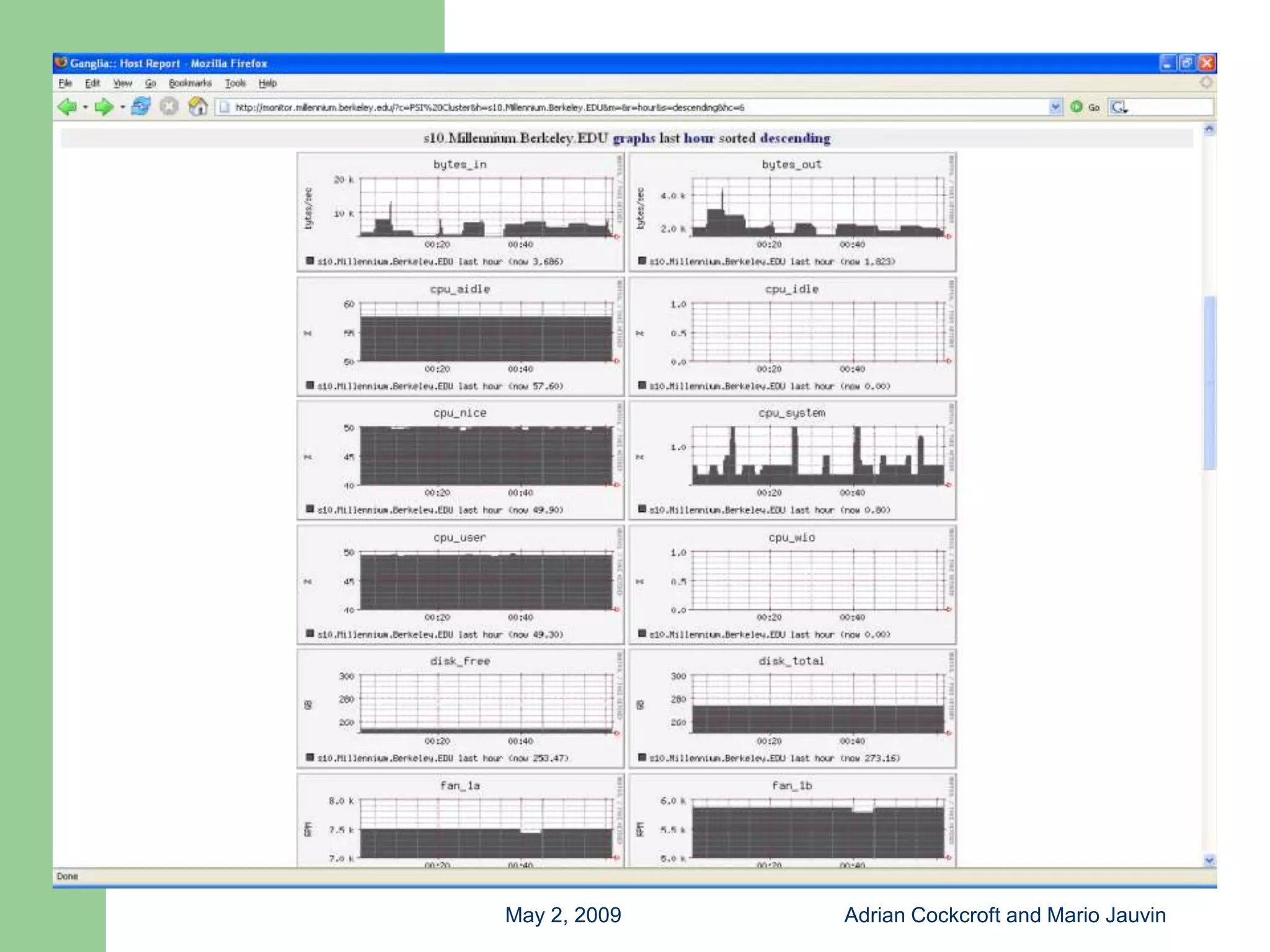Click the scrollbar down arrow
Viewport: 1270px width, 952px height.
[x=1209, y=860]
